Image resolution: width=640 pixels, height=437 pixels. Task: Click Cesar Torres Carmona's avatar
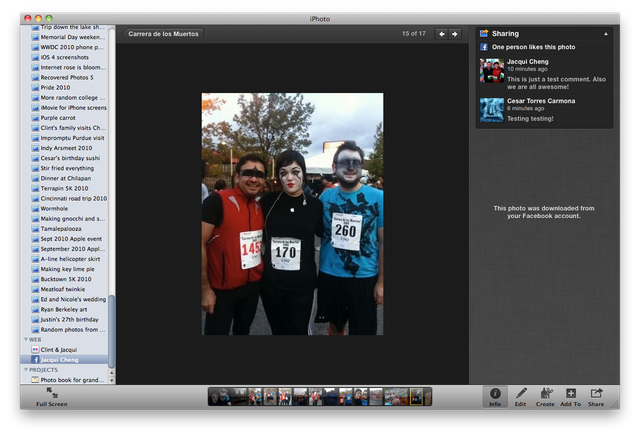(x=492, y=110)
